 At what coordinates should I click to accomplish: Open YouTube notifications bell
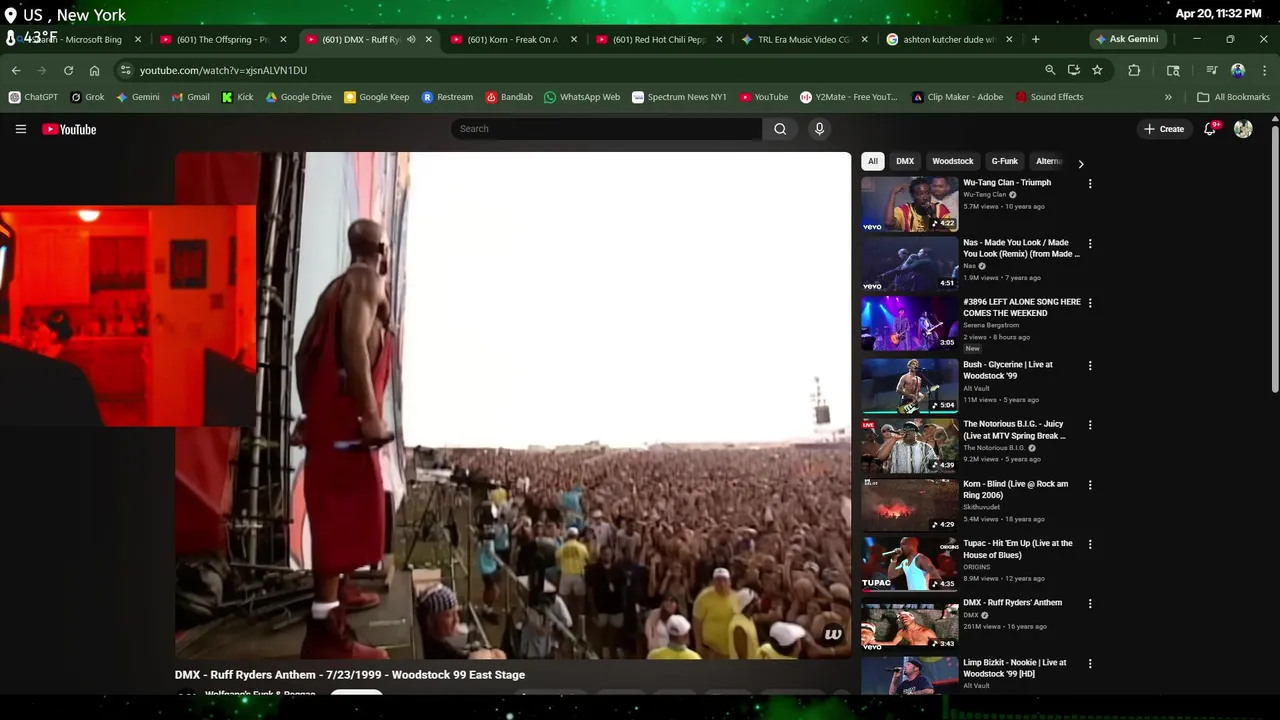coord(1210,129)
